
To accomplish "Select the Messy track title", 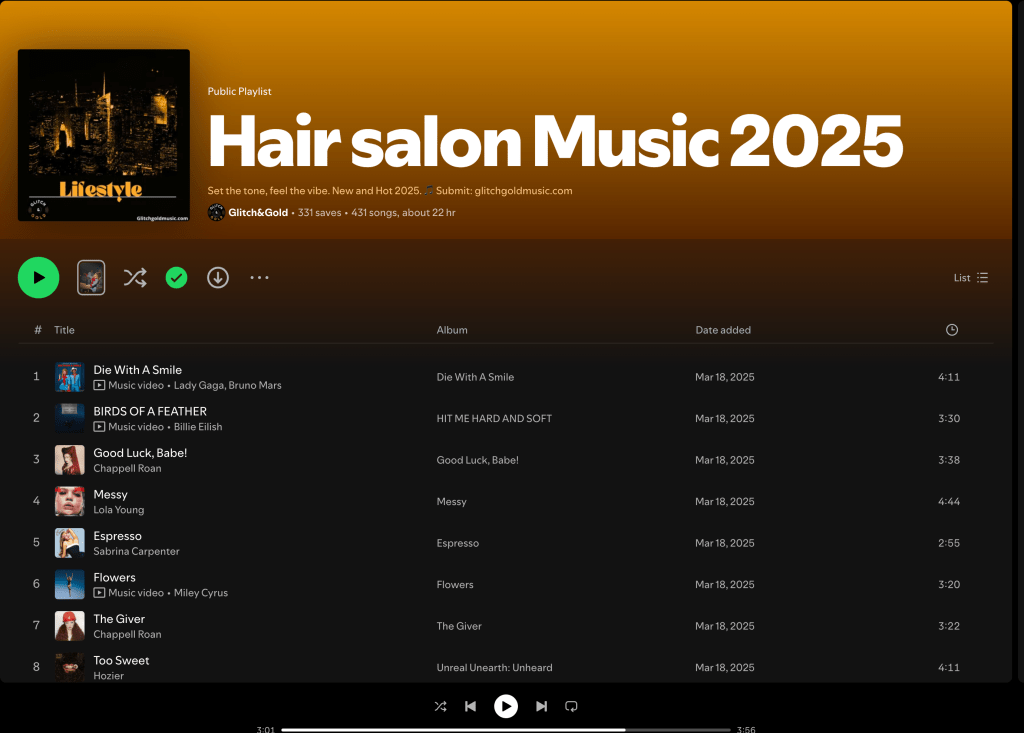I will (x=110, y=495).
